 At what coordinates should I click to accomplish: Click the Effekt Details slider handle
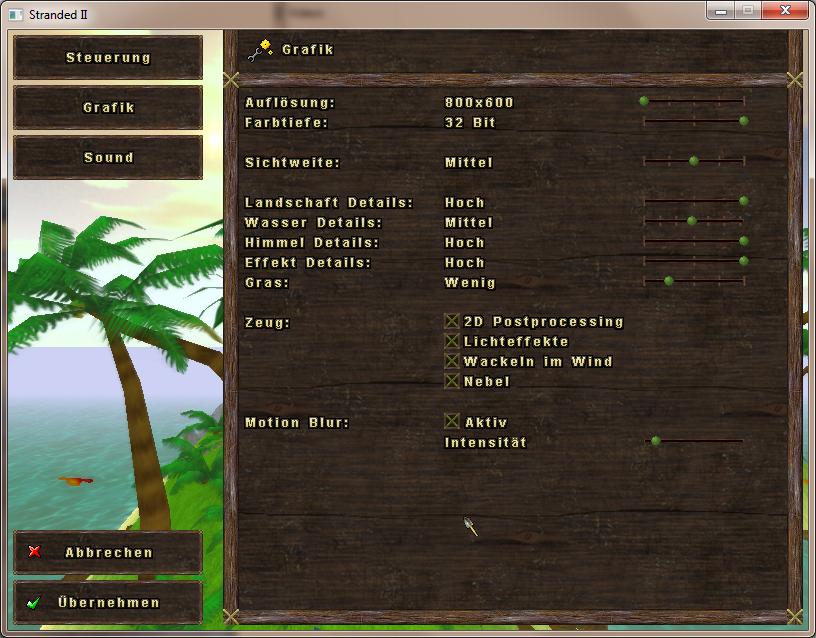point(744,261)
